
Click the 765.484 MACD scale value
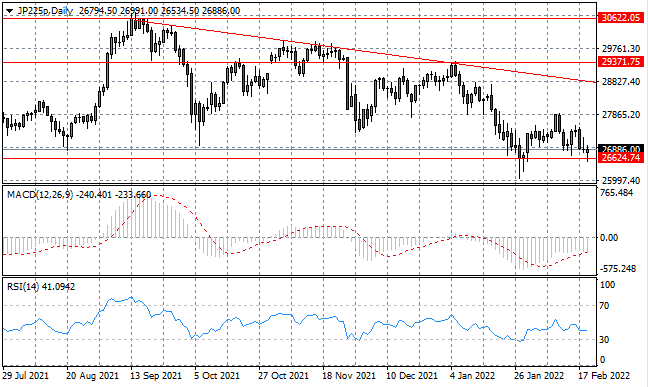[616, 193]
